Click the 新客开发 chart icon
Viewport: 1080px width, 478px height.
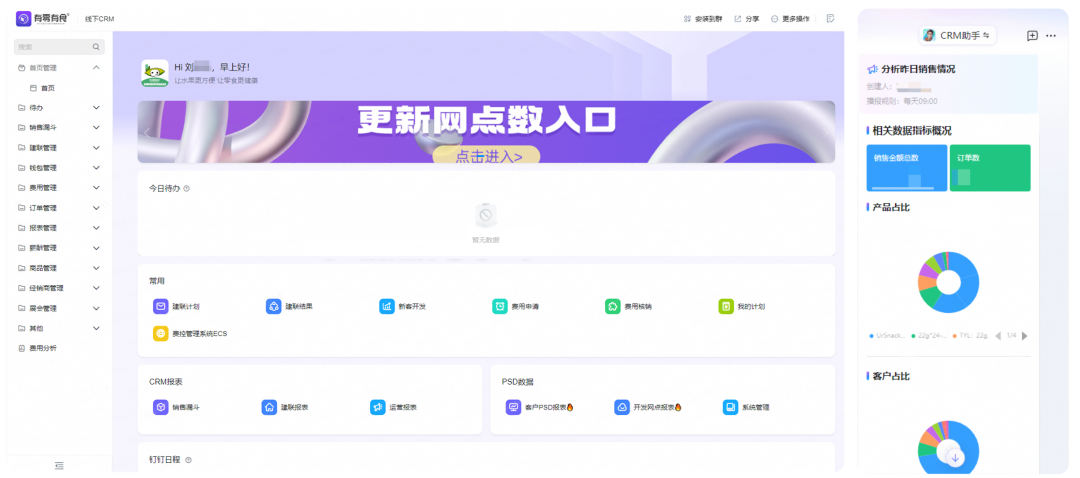pyautogui.click(x=386, y=306)
